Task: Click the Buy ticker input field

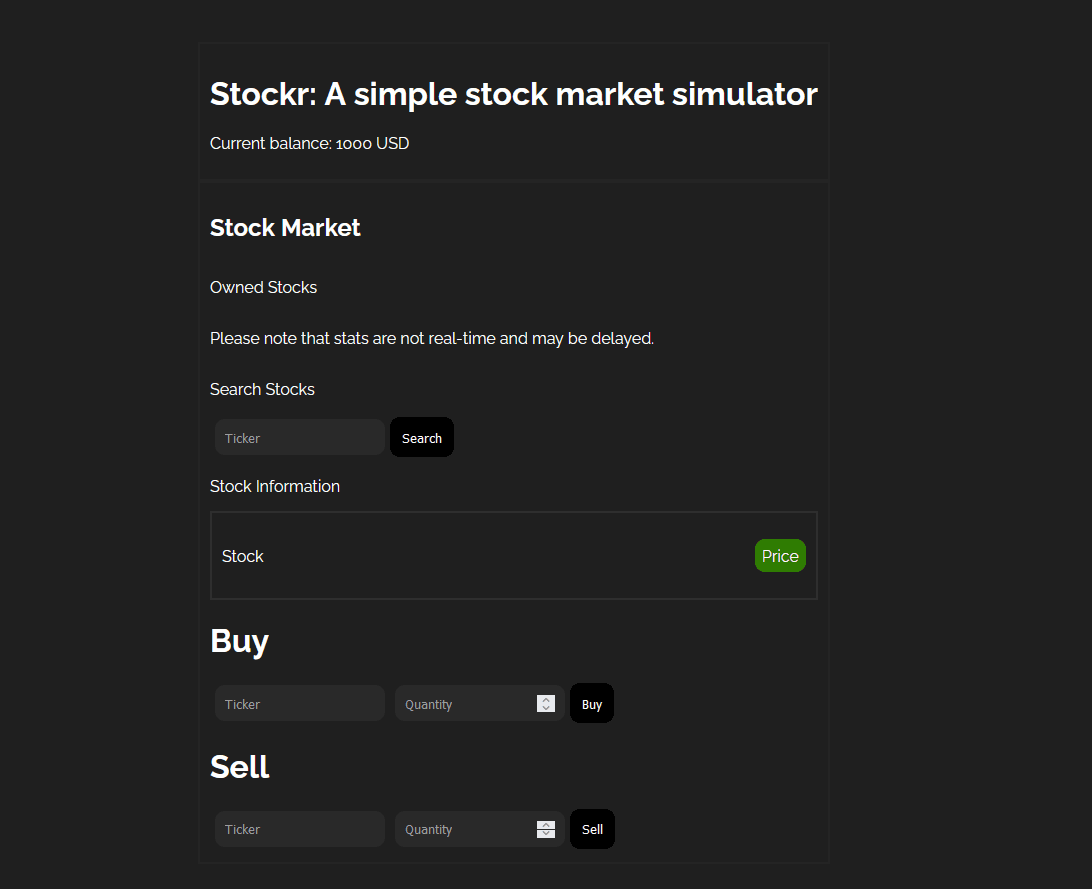Action: [300, 704]
